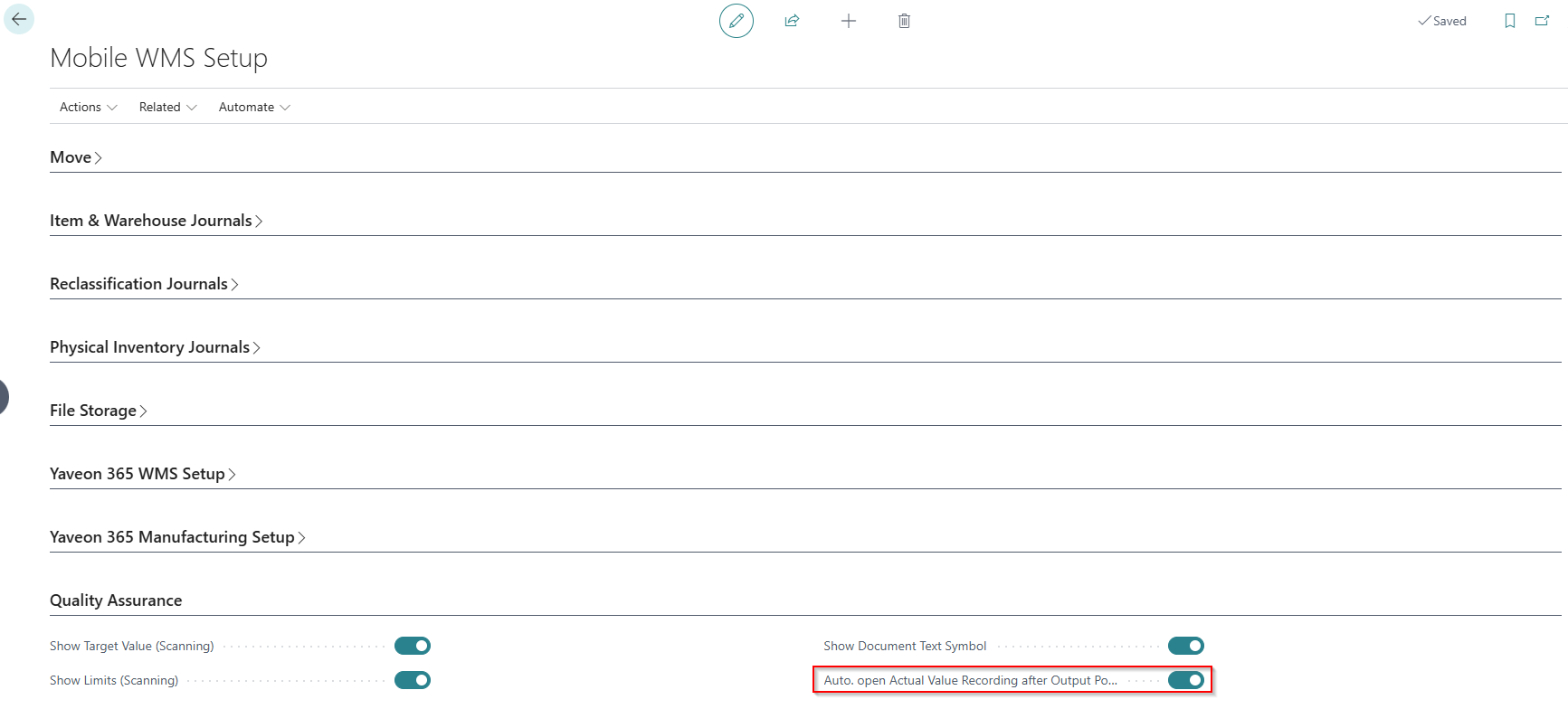Screen dimensions: 1568x709
Task: Expand Physical Inventory Journals section
Action: pos(156,347)
